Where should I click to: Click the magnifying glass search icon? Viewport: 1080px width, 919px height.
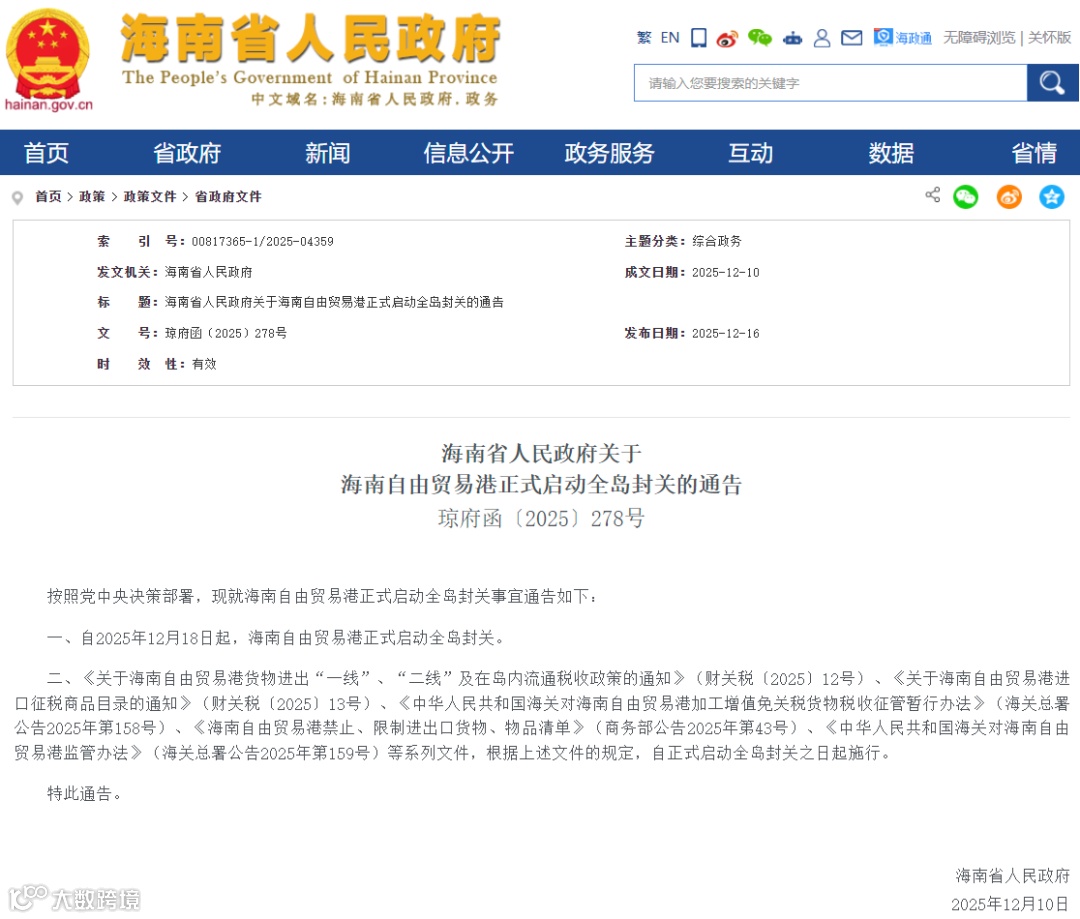pyautogui.click(x=1052, y=82)
